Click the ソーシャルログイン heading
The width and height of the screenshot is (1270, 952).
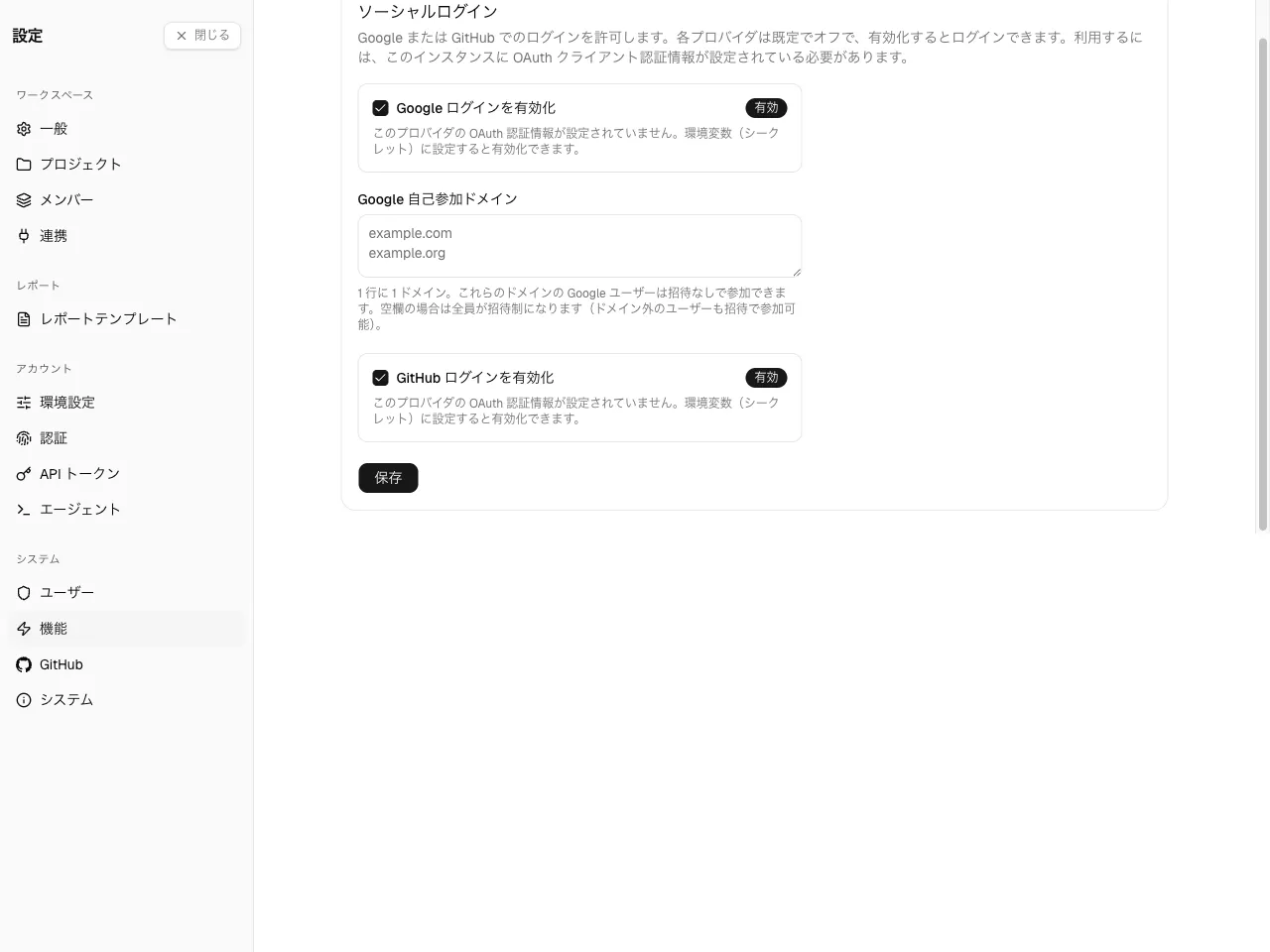pos(428,12)
